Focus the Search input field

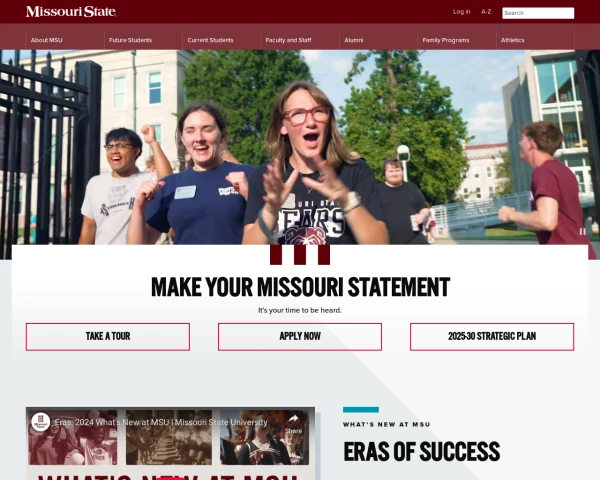tap(538, 13)
